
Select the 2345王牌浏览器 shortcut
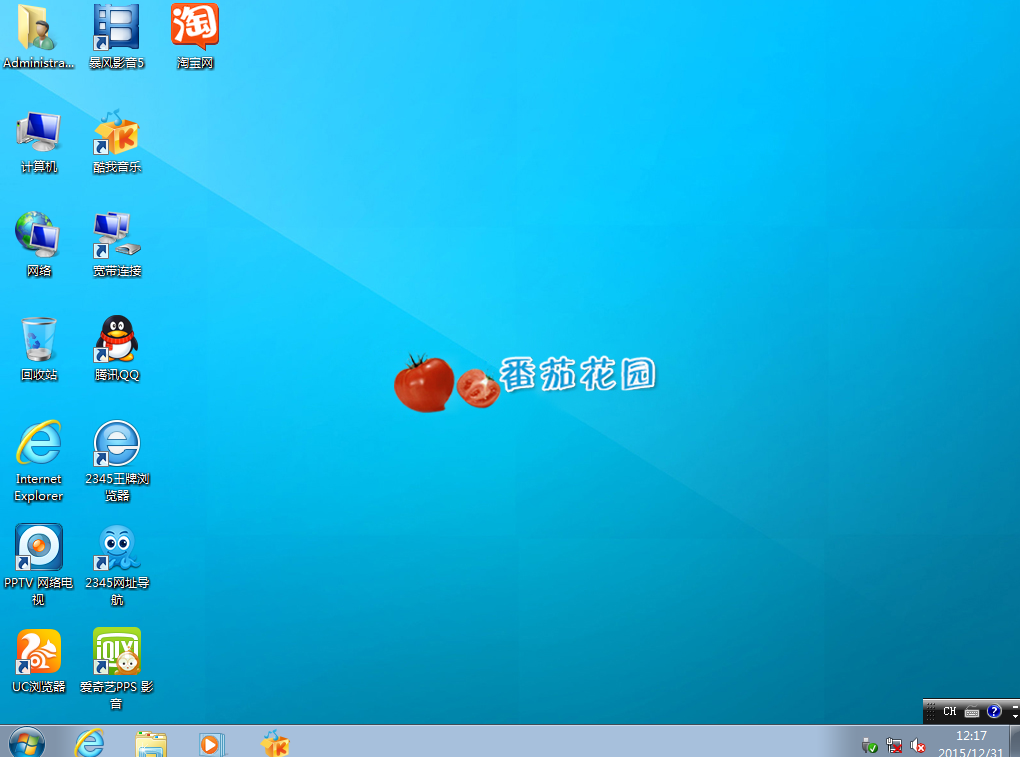coord(116,461)
